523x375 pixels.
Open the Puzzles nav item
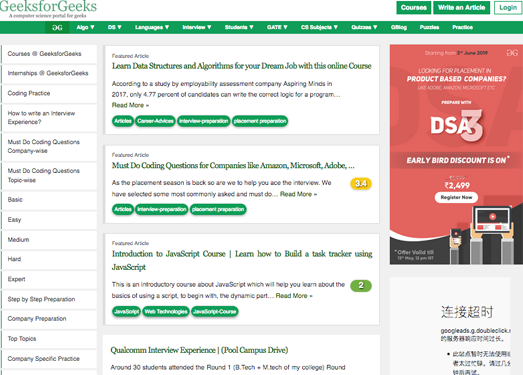click(429, 27)
